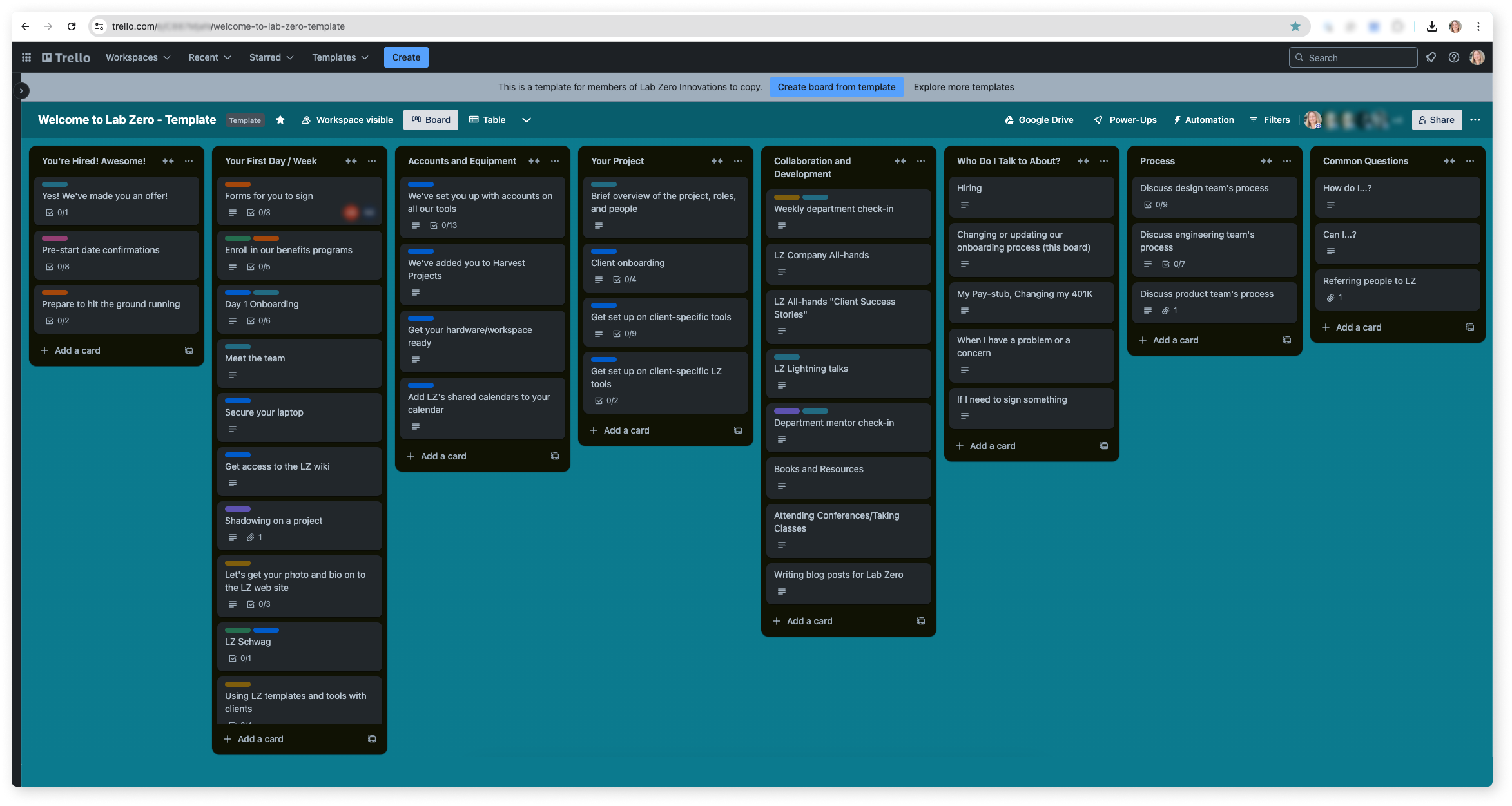Open list actions menu for Common Questions
The height and width of the screenshot is (806, 1512).
point(1470,161)
